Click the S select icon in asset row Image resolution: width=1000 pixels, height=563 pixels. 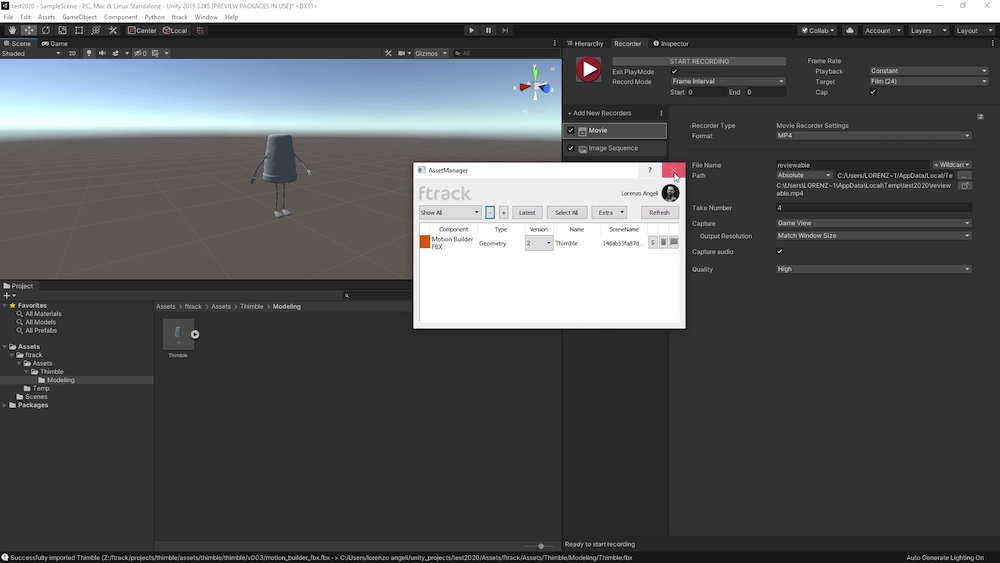652,242
